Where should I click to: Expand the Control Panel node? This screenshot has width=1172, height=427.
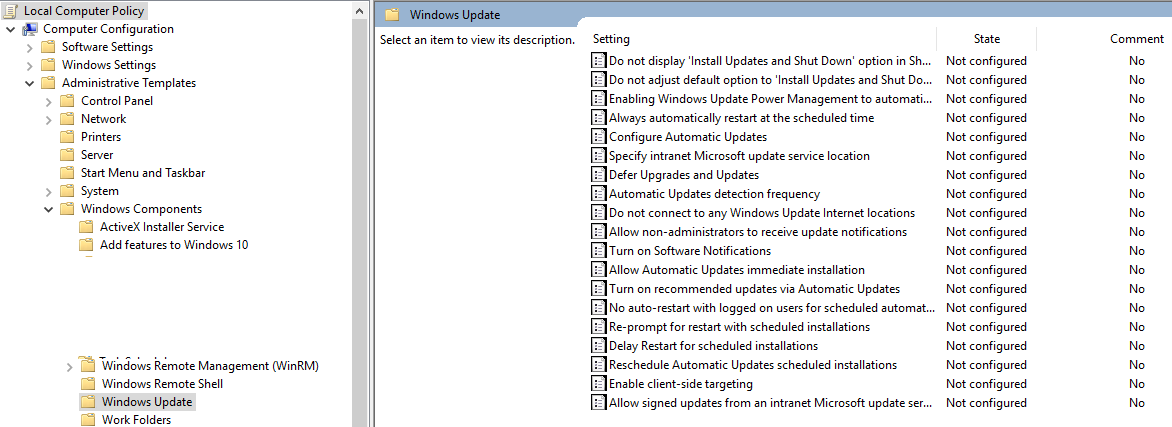click(49, 101)
